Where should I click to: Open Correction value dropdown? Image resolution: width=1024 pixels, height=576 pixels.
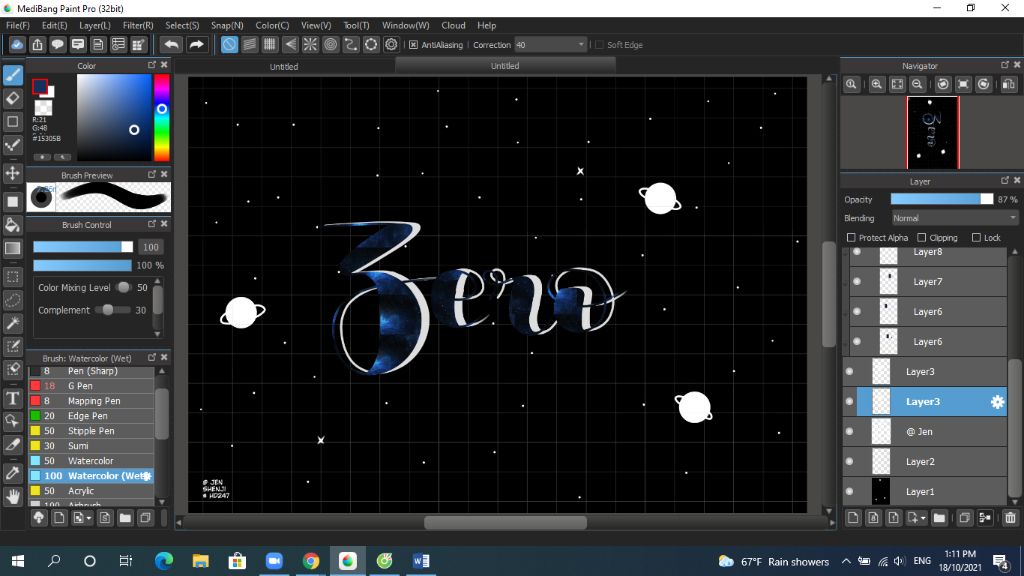coord(581,44)
